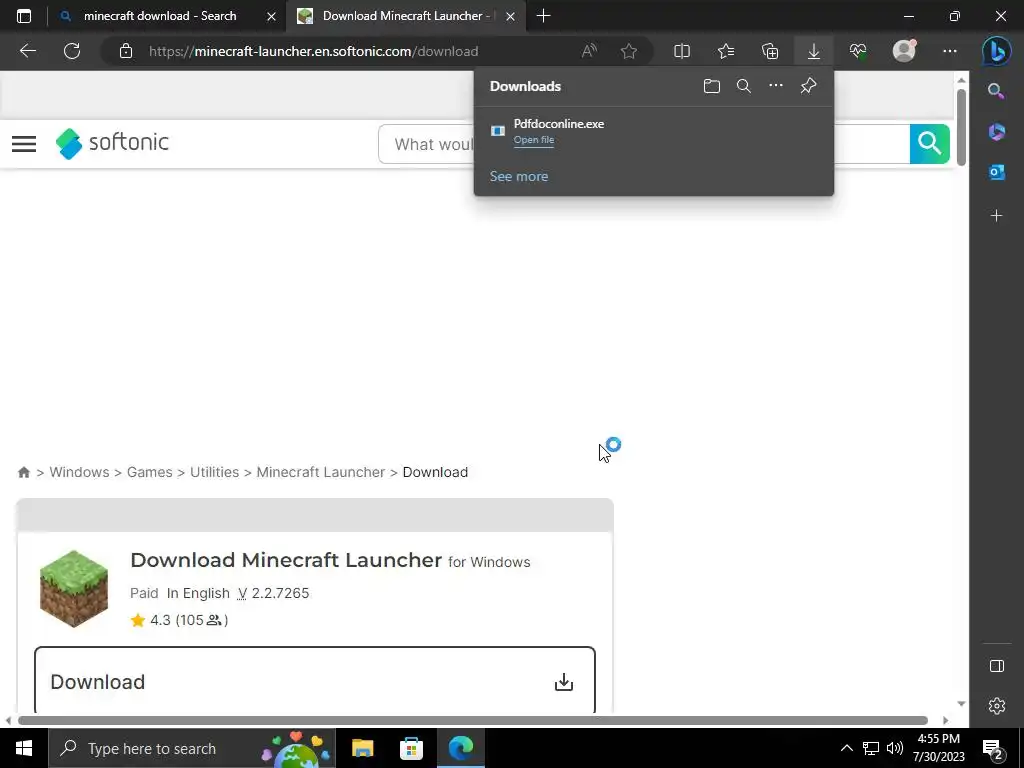Open Edge Settings and more menu
Image resolution: width=1024 pixels, height=768 pixels.
click(x=950, y=51)
